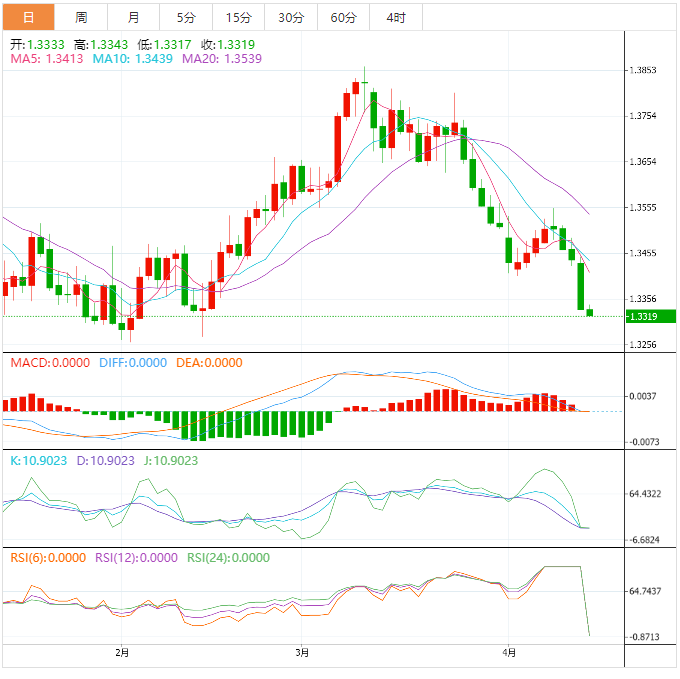Image resolution: width=680 pixels, height=679 pixels.
Task: Click the MA10: 1.3439 label
Action: pyautogui.click(x=133, y=59)
